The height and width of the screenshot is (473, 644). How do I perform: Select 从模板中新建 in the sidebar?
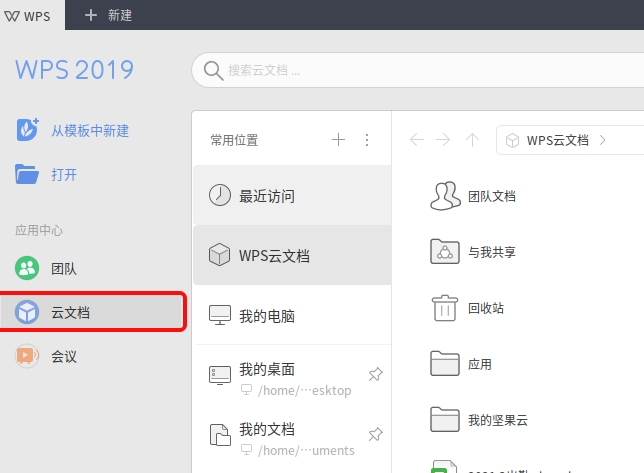(x=73, y=131)
